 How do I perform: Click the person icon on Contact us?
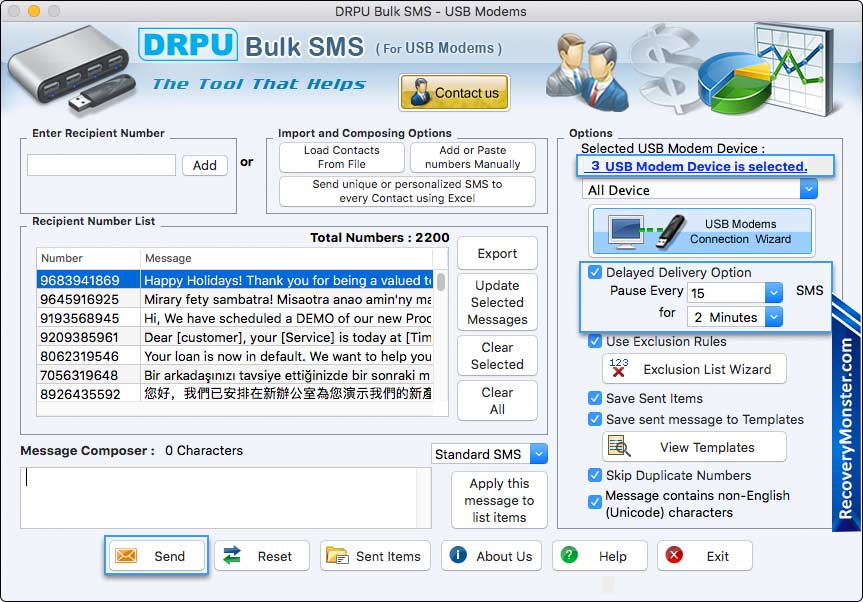pos(420,92)
